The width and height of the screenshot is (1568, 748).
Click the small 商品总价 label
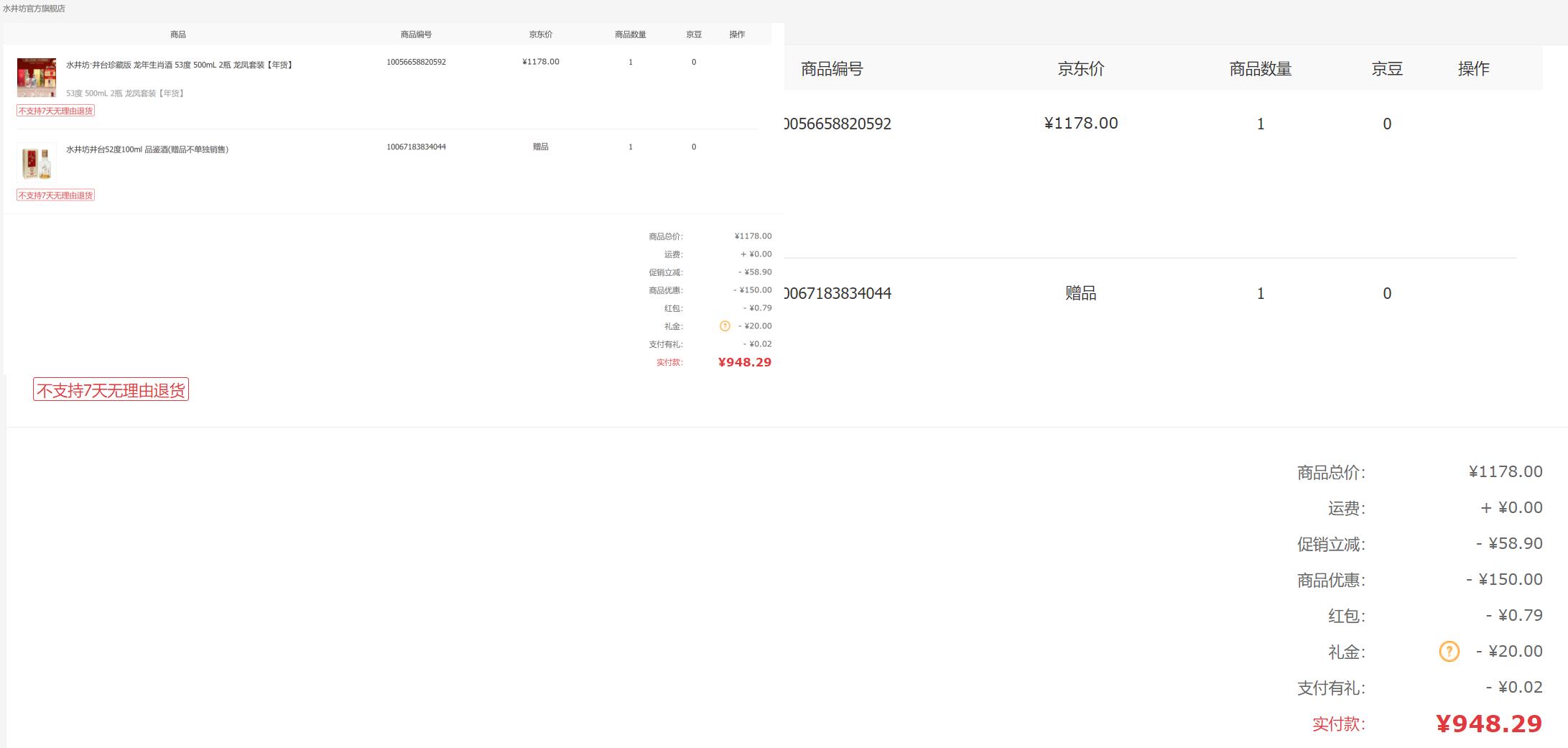[666, 236]
